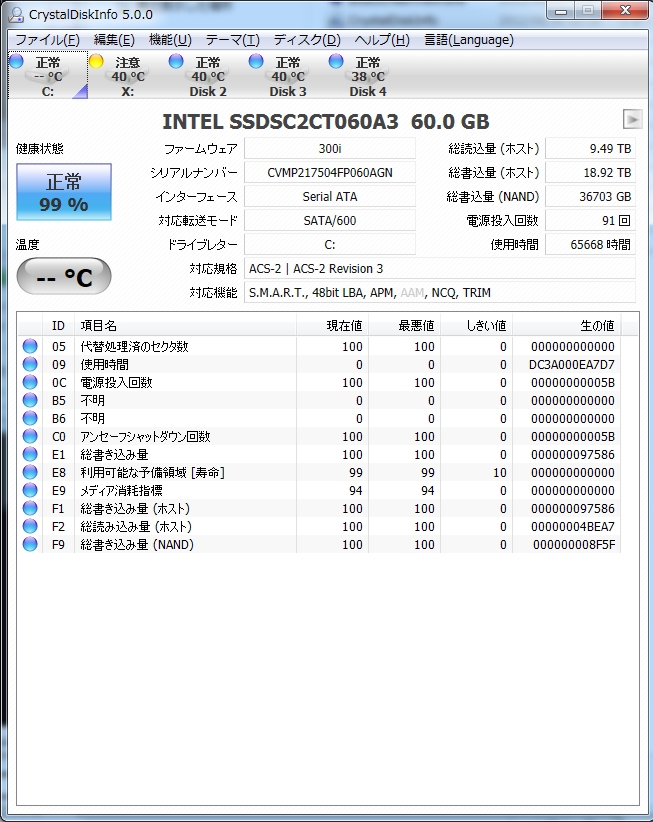Click the blue status orb for Disk 2
The image size is (653, 822).
click(176, 61)
